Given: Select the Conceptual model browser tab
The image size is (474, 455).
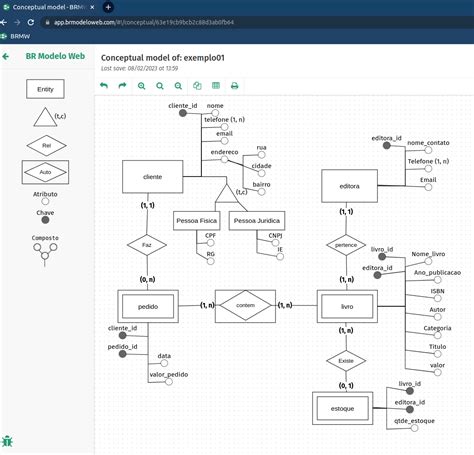Looking at the screenshot, I should tap(48, 7).
